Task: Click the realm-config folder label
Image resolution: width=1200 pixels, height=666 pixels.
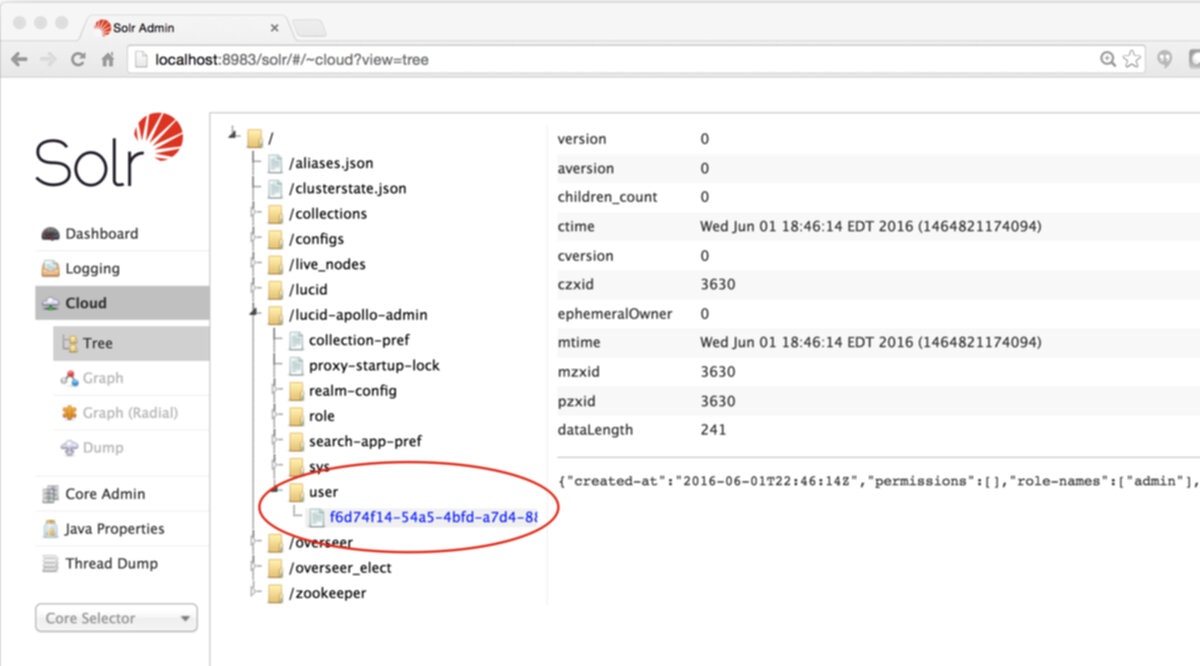Action: tap(352, 391)
